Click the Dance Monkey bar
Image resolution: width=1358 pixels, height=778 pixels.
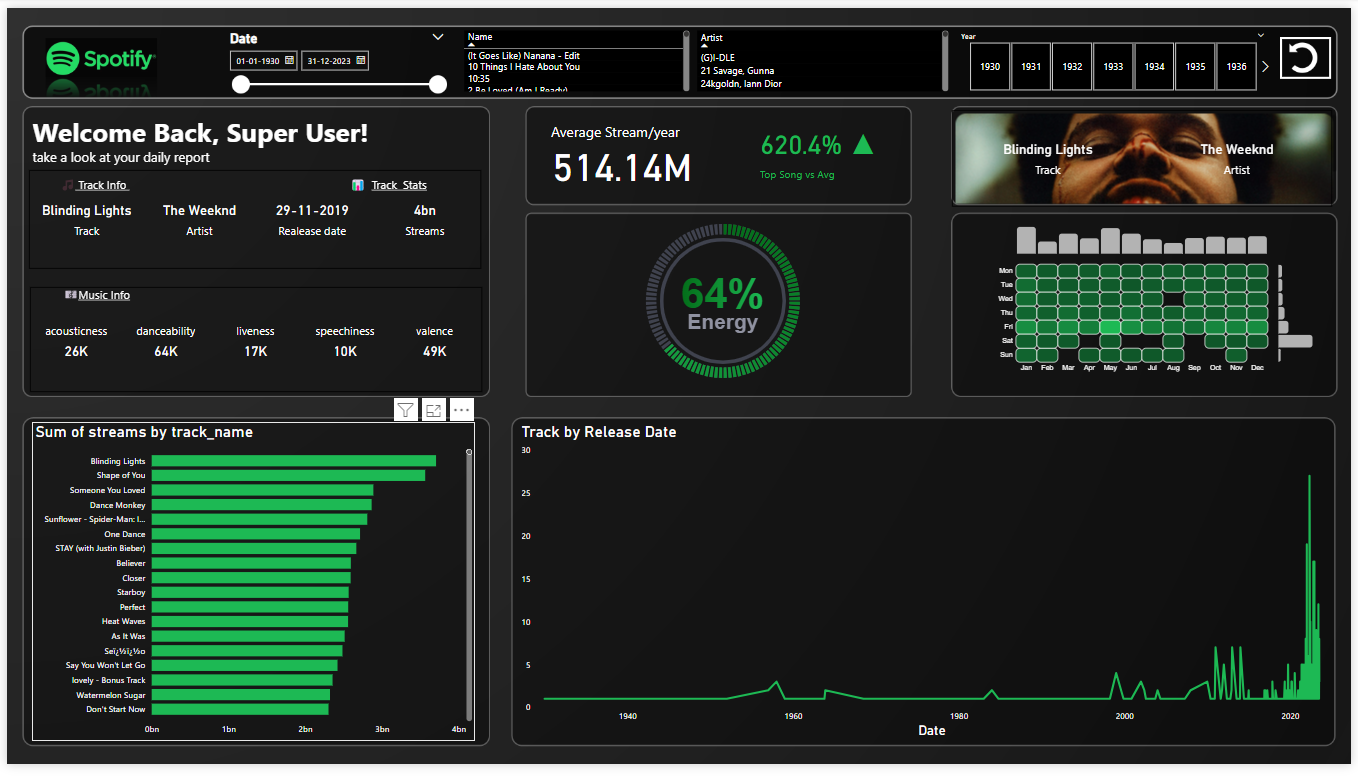click(x=261, y=505)
